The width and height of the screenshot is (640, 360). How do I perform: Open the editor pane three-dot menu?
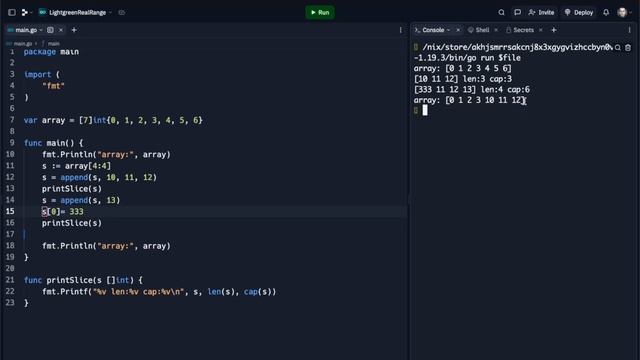[400, 30]
